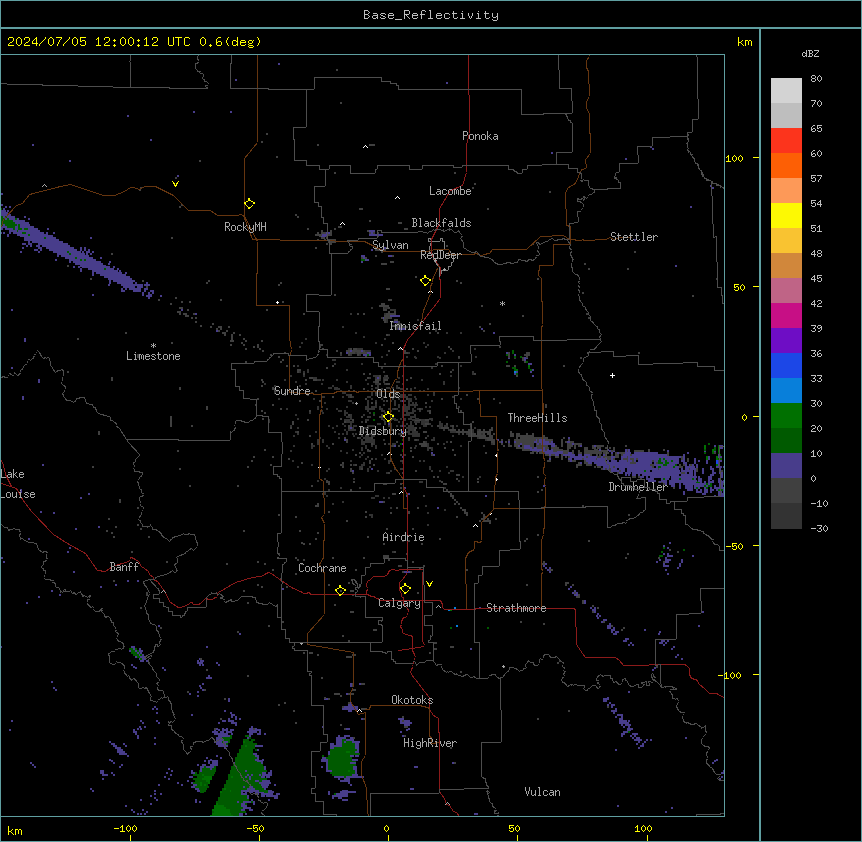Screen dimensions: 862x842
Task: Click the Olds city label
Action: [388, 394]
